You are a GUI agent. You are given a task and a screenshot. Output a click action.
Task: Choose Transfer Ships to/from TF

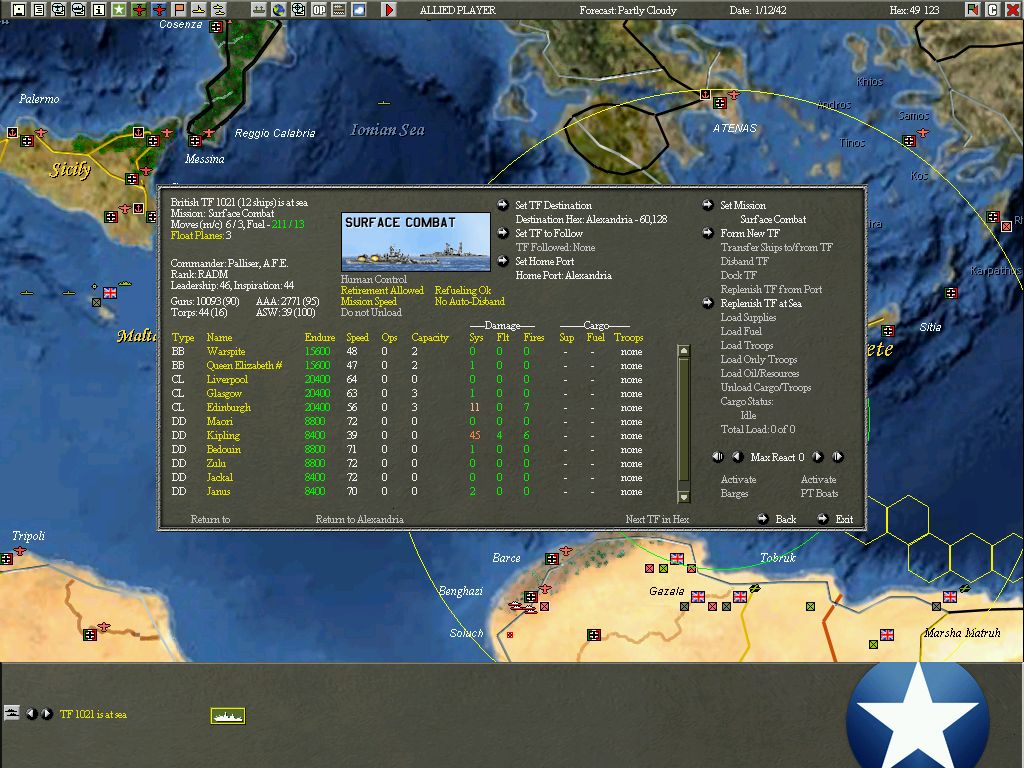(x=776, y=247)
